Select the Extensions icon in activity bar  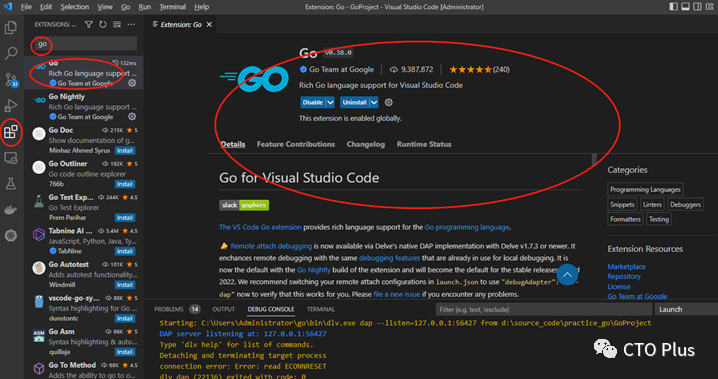coord(11,132)
